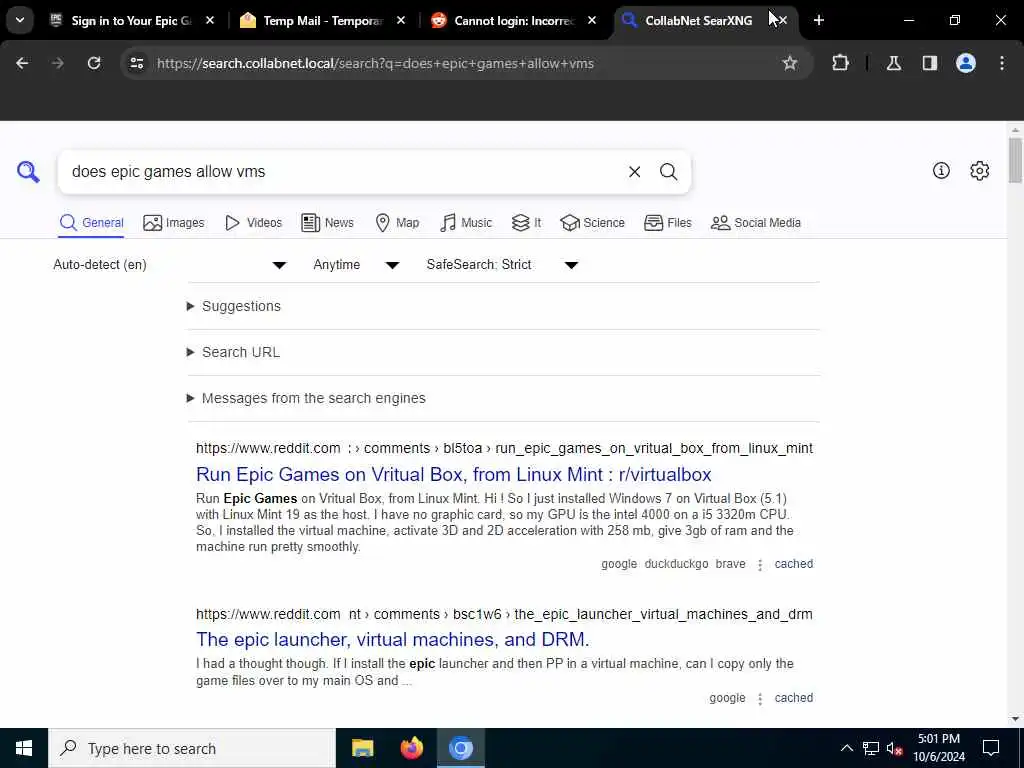Close the Sign in to Epic tab
1024x768 pixels.
coord(210,20)
